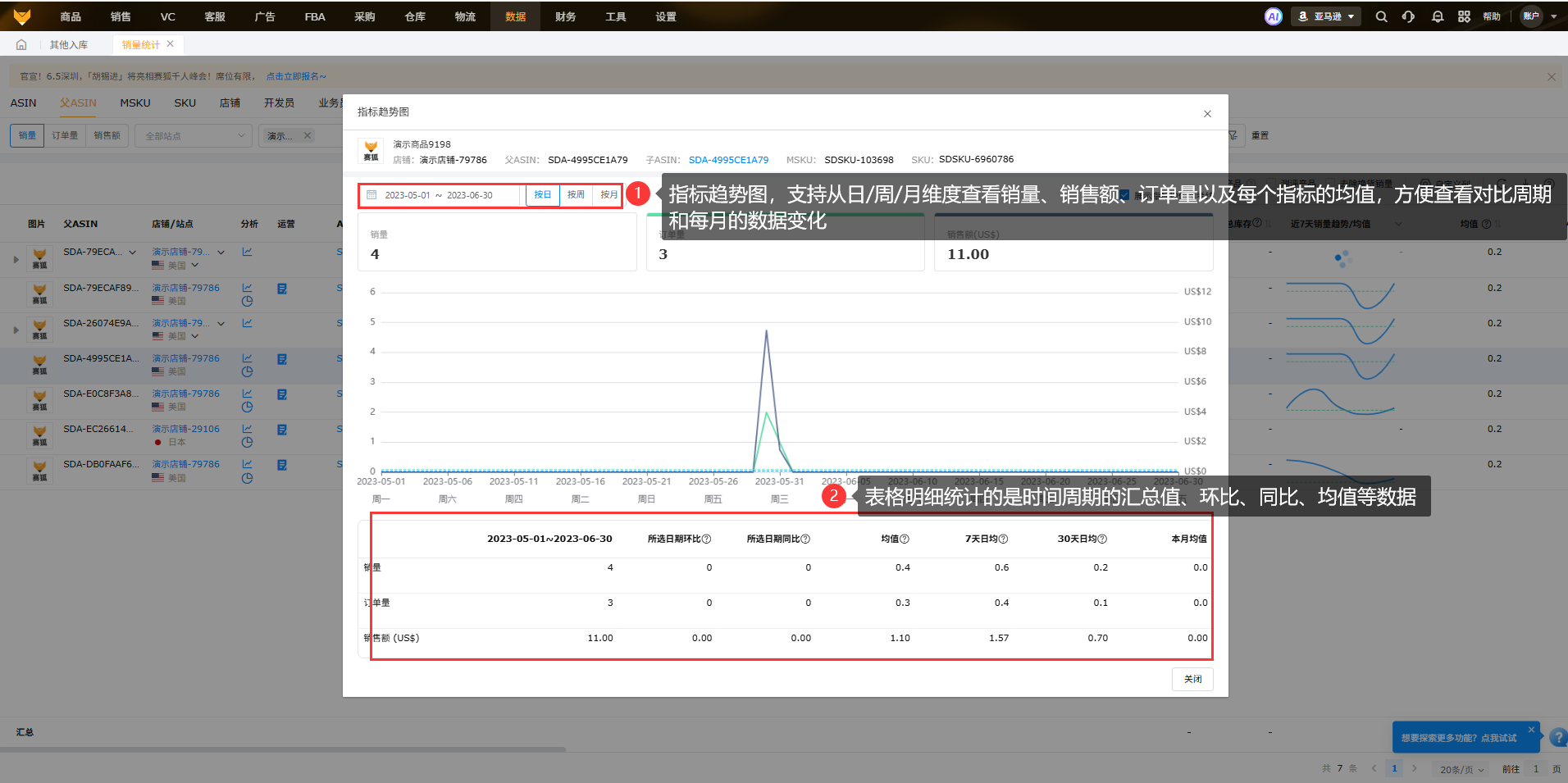Switch trend chart to 按月 view
This screenshot has height=783, width=1568.
[x=609, y=195]
